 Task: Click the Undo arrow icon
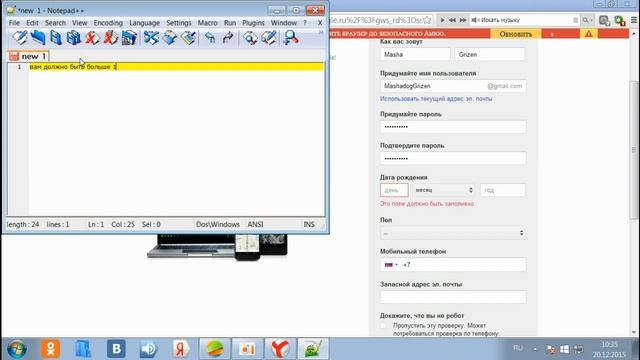pos(210,38)
